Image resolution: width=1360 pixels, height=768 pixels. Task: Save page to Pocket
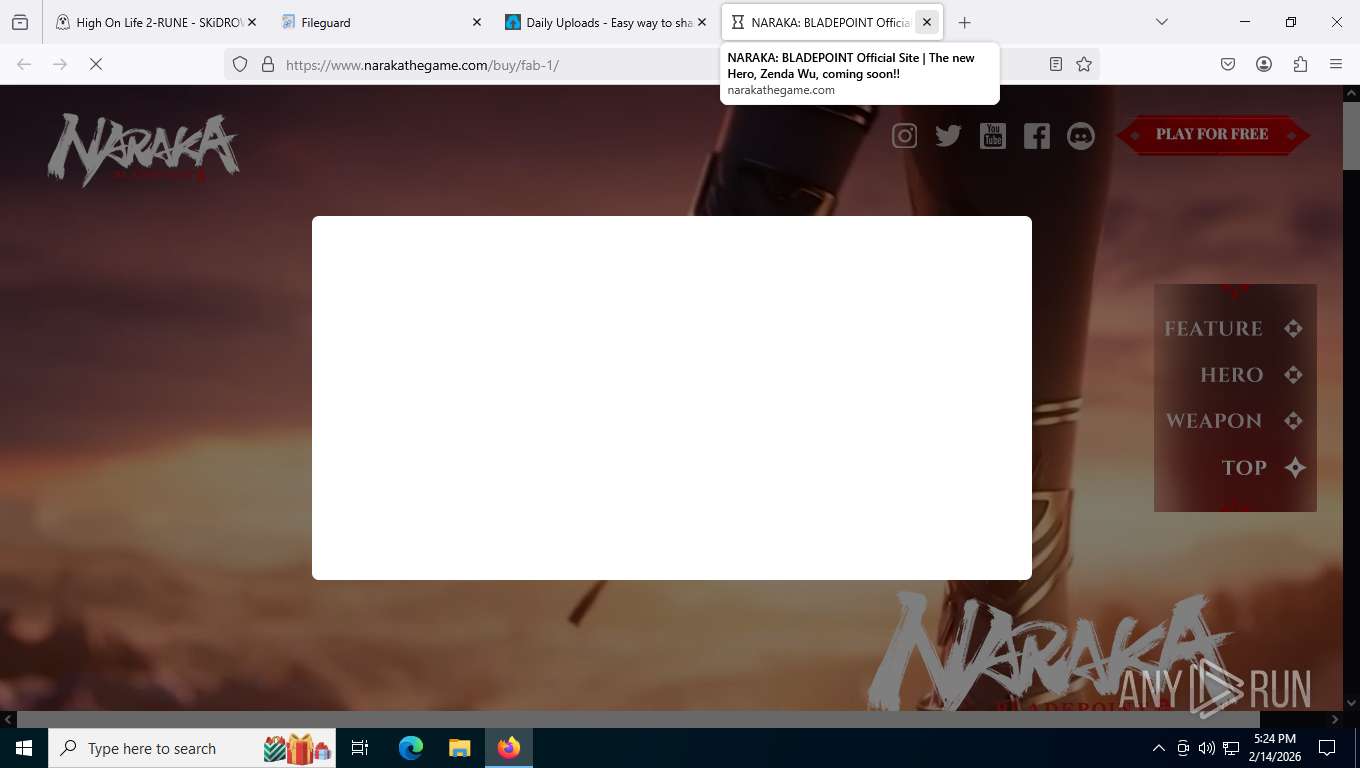(1228, 64)
